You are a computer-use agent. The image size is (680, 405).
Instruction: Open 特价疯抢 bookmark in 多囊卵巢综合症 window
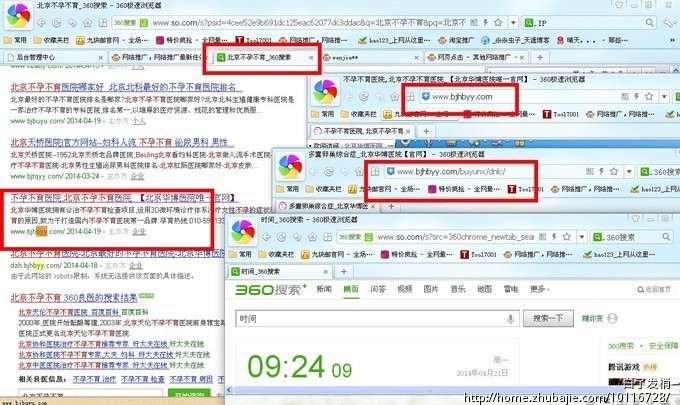[x=464, y=189]
